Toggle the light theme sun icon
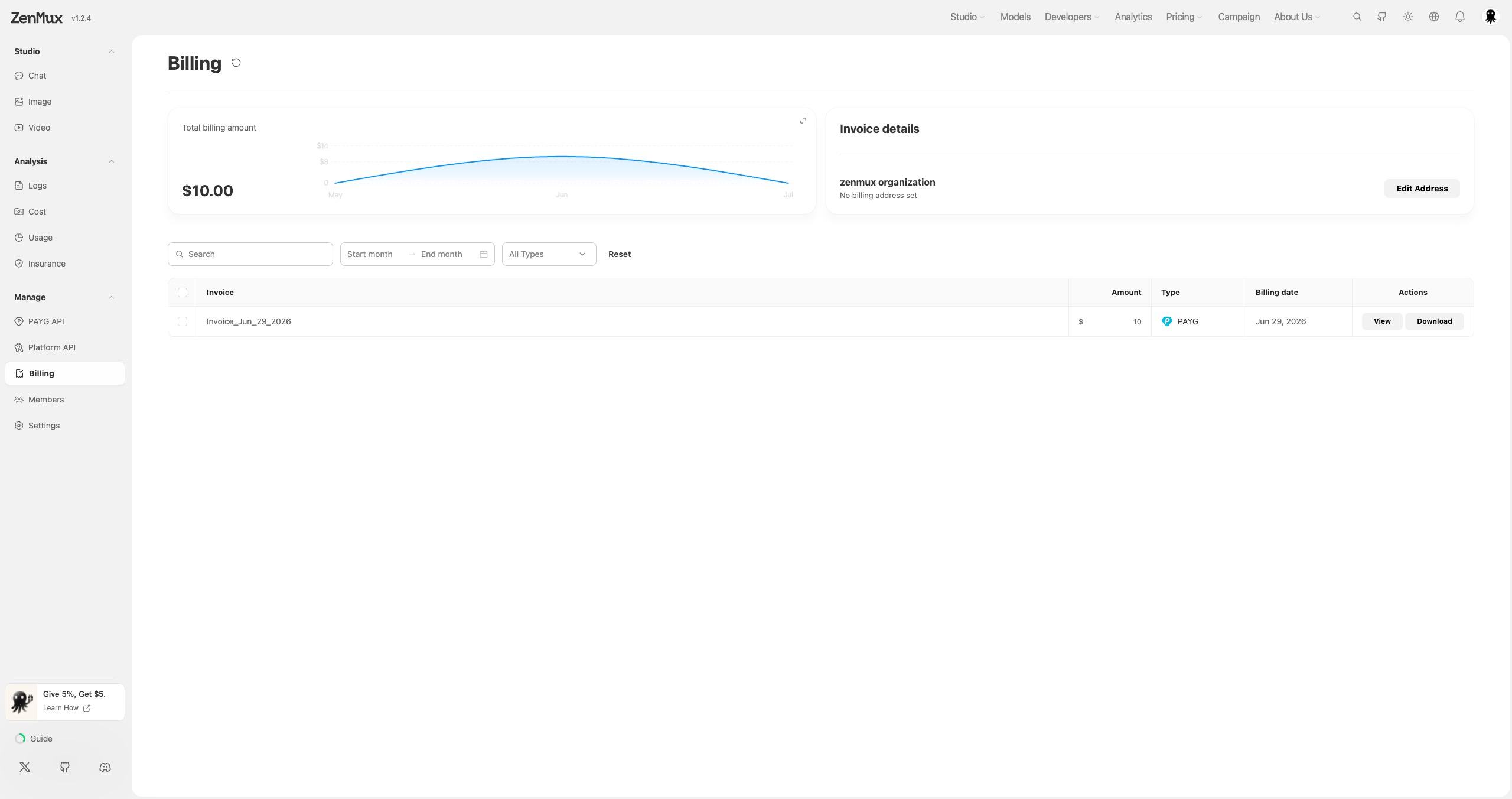Image resolution: width=1512 pixels, height=799 pixels. [1408, 17]
